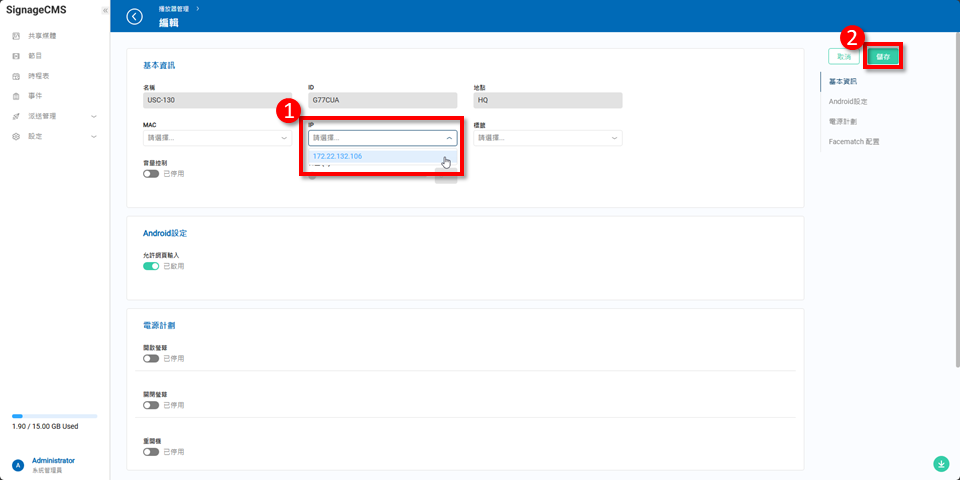Screen dimensions: 960x480
Task: Click the green download arrow icon
Action: tap(940, 463)
